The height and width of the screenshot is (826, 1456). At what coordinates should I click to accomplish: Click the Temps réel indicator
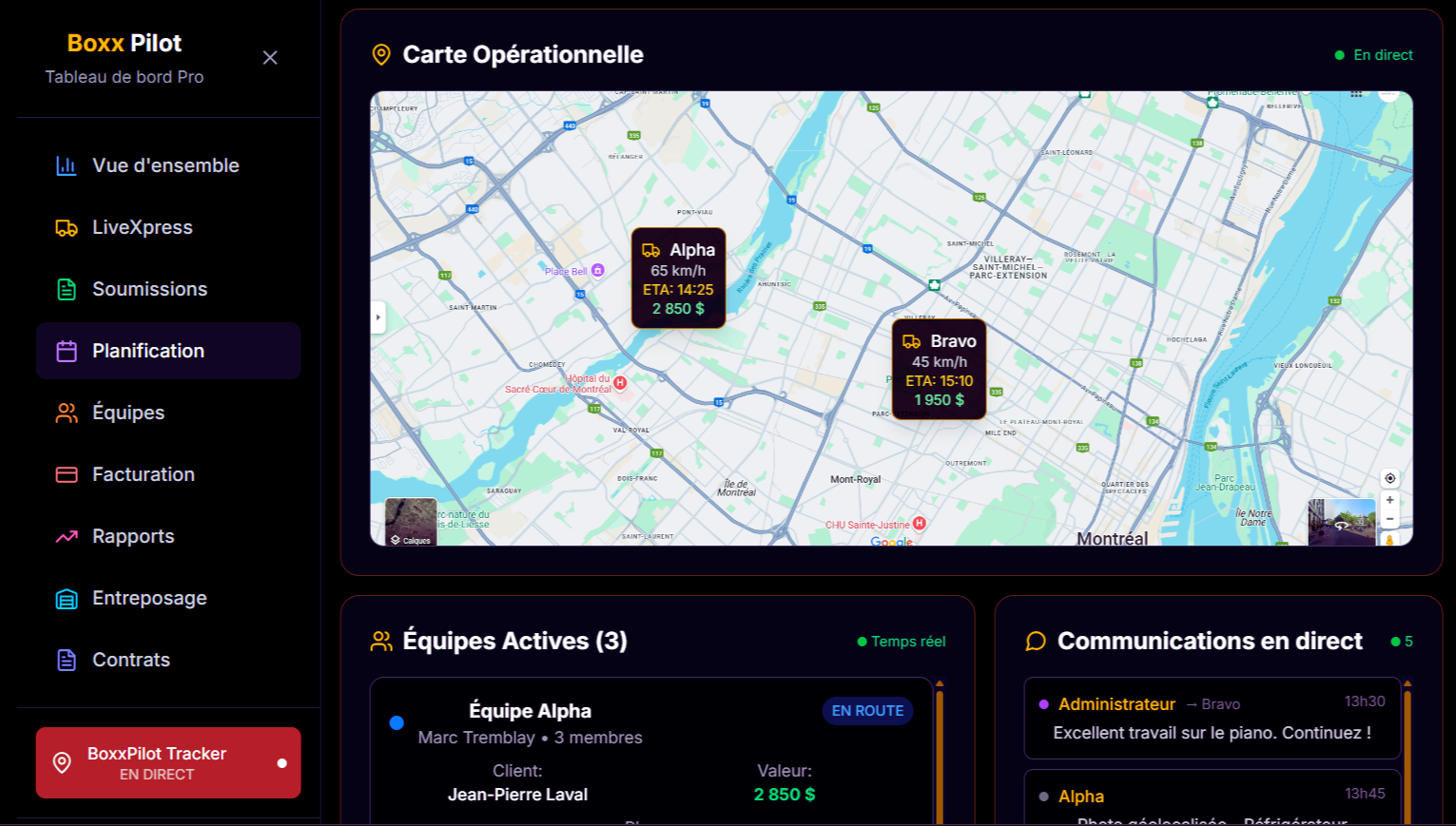point(902,642)
